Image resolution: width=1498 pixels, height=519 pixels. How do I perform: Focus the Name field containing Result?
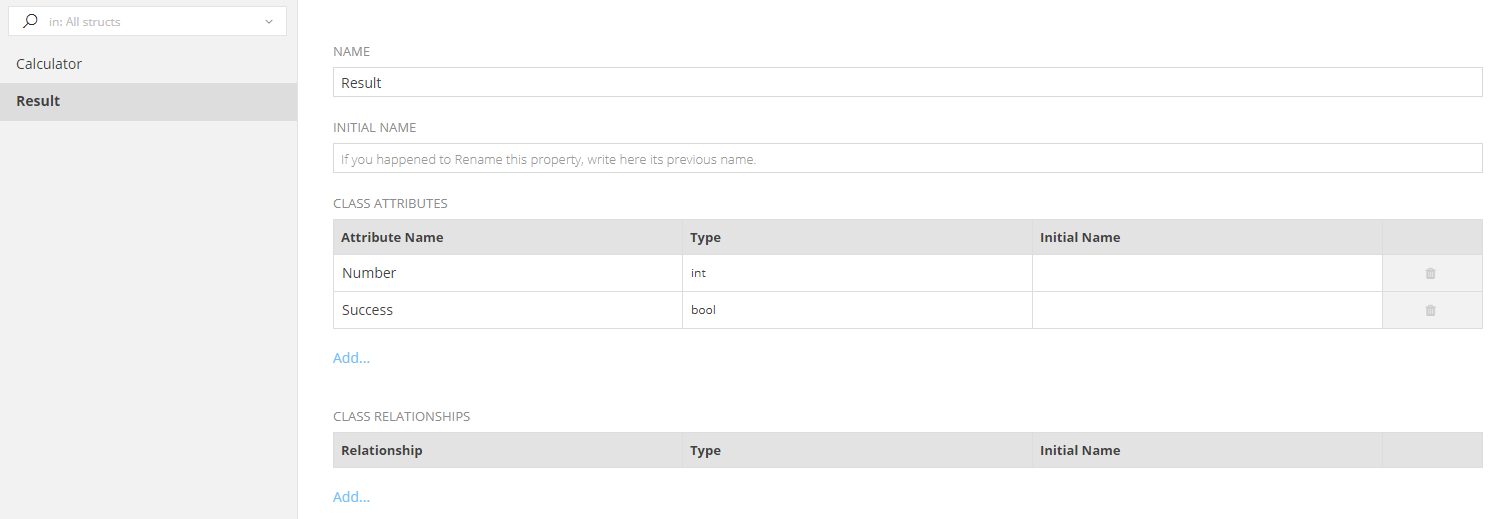tap(906, 83)
